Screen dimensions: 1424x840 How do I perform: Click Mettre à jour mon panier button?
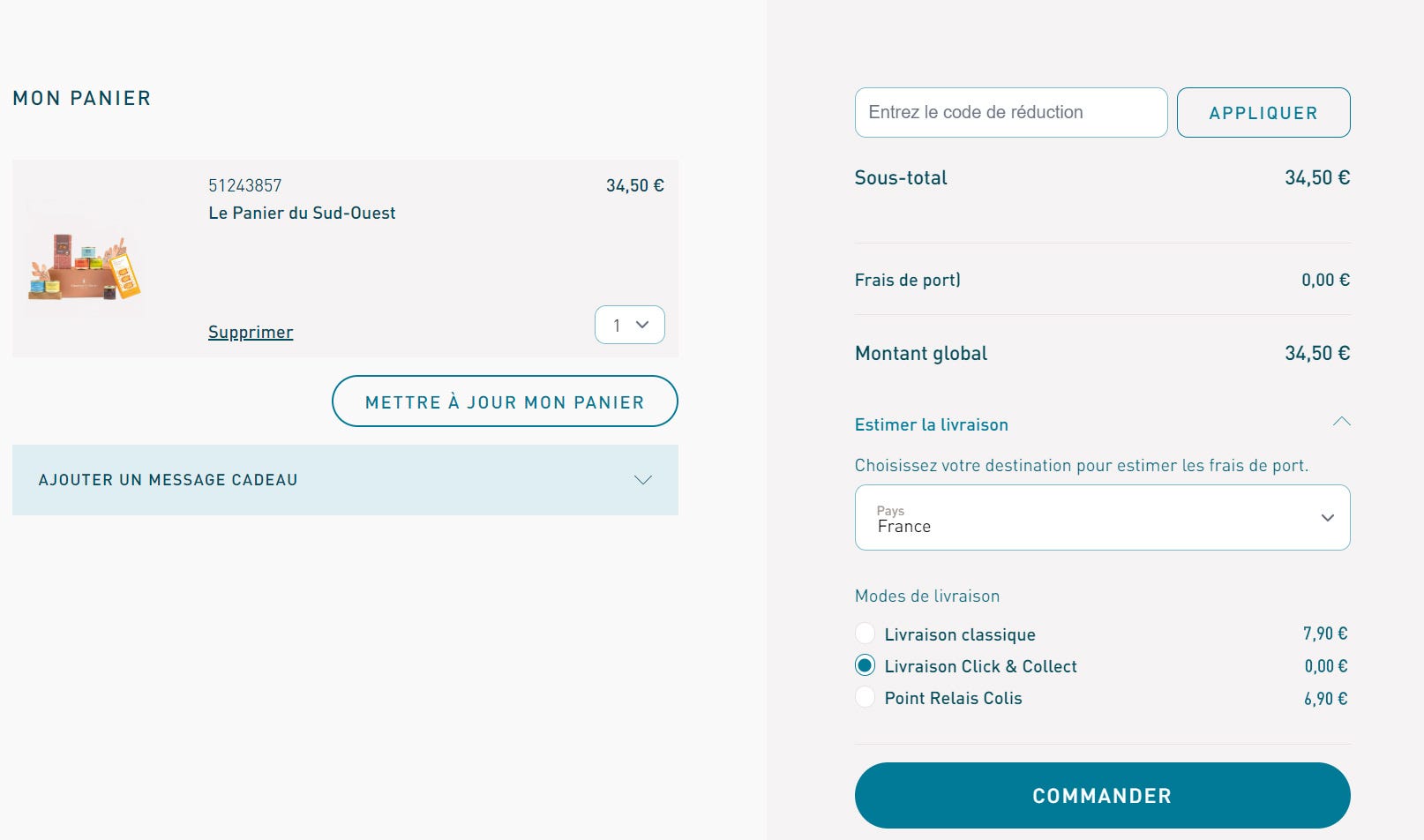pyautogui.click(x=505, y=401)
